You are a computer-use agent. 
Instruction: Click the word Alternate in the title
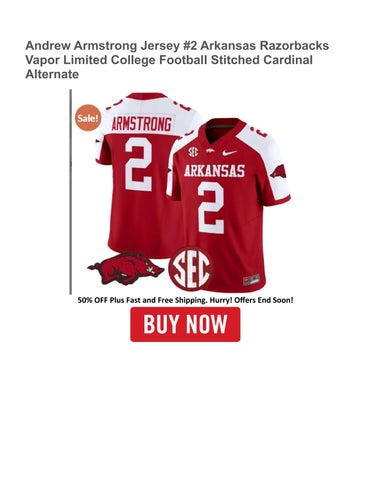52,74
